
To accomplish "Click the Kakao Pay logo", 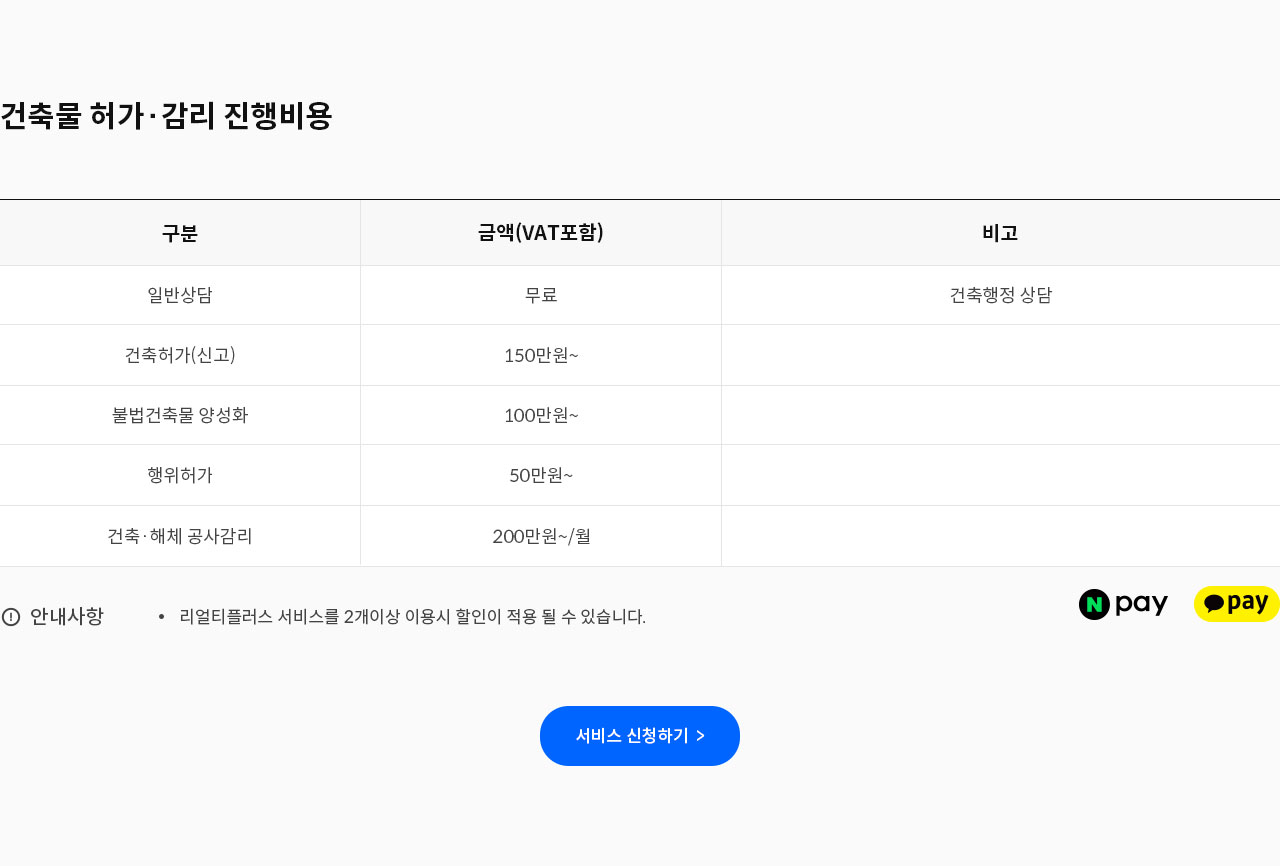I will pos(1236,604).
